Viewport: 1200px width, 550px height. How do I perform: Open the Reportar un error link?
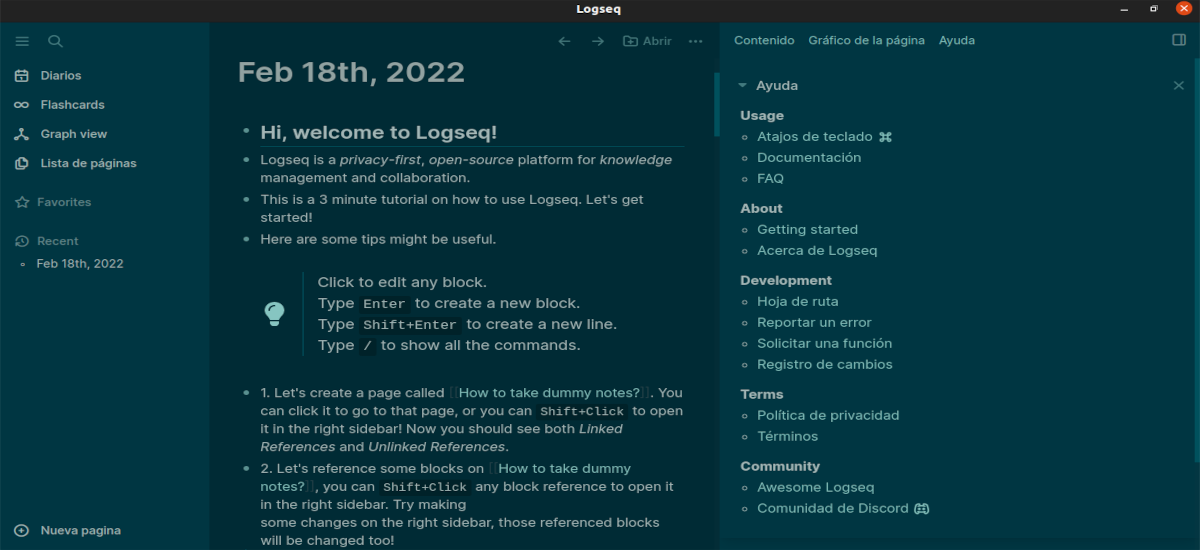point(814,323)
